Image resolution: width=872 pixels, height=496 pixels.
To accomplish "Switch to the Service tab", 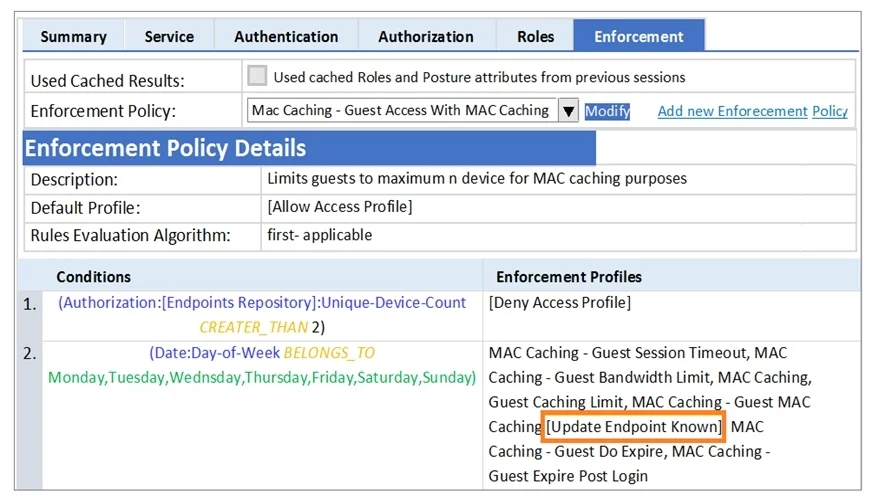I will [169, 36].
